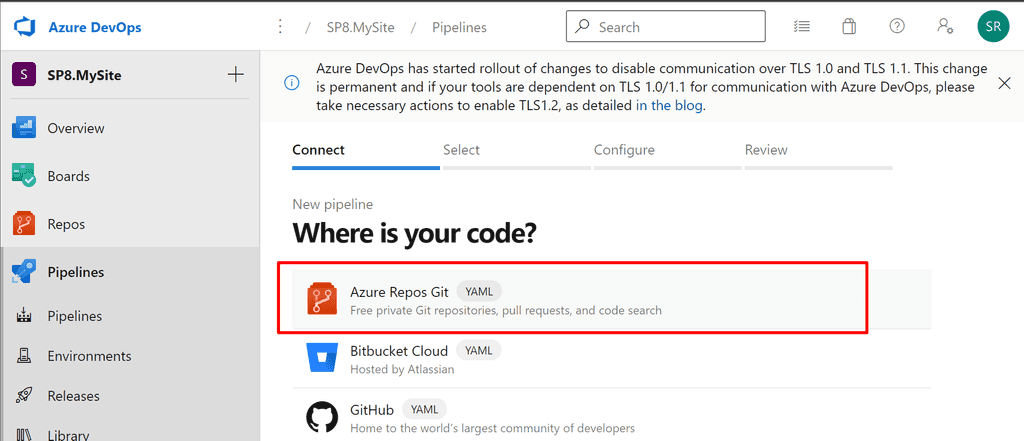This screenshot has height=441, width=1024.
Task: Click the Azure Repos Git icon
Action: (322, 299)
